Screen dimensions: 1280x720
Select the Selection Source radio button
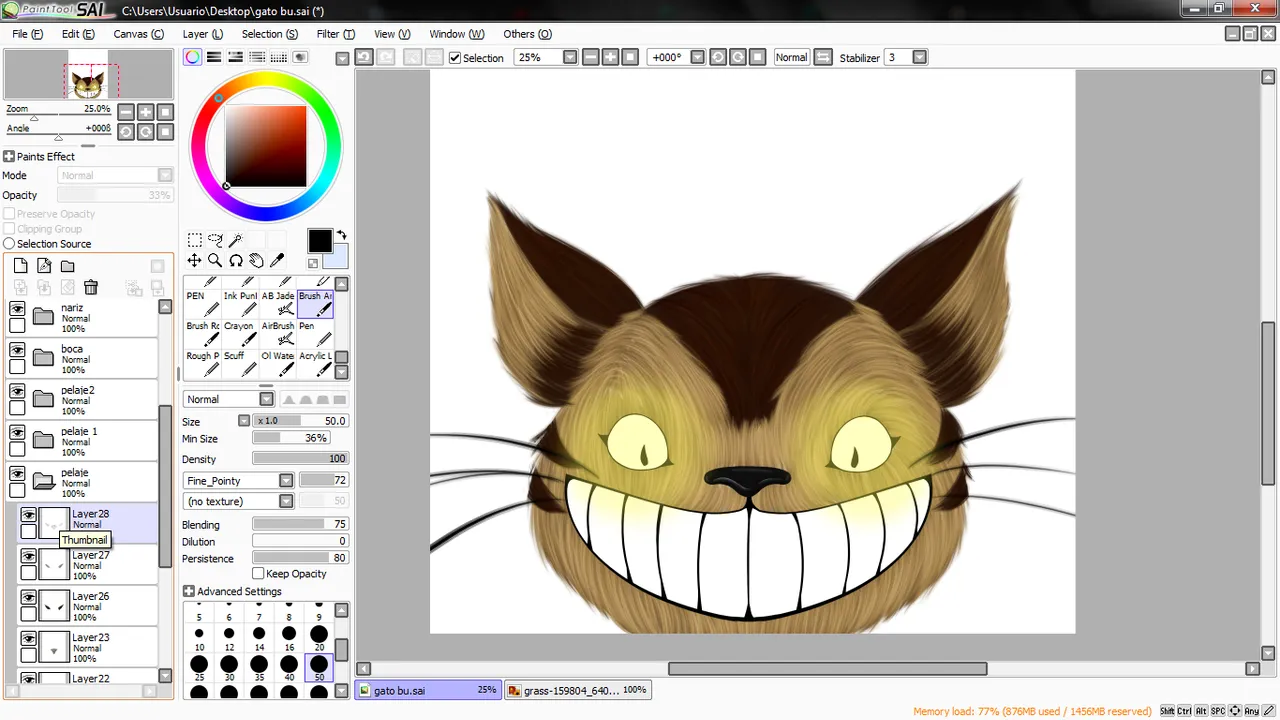pyautogui.click(x=9, y=244)
